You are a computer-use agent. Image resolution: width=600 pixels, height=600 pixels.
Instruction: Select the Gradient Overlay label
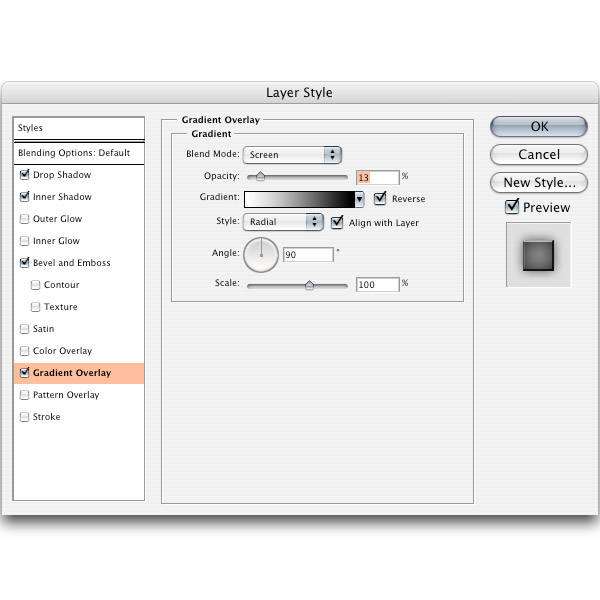(x=72, y=373)
